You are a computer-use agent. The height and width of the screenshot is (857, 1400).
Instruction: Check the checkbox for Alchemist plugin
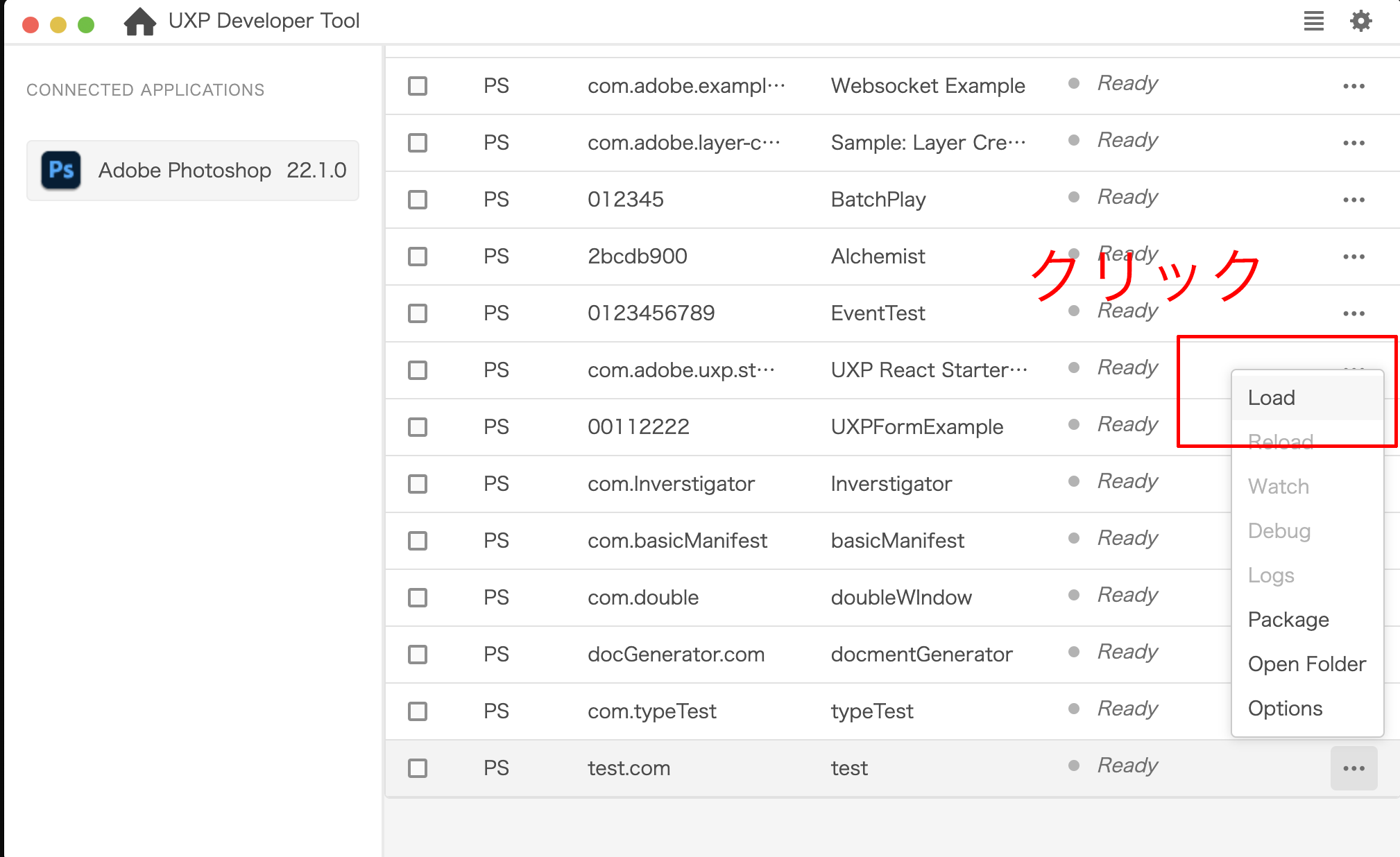point(417,257)
